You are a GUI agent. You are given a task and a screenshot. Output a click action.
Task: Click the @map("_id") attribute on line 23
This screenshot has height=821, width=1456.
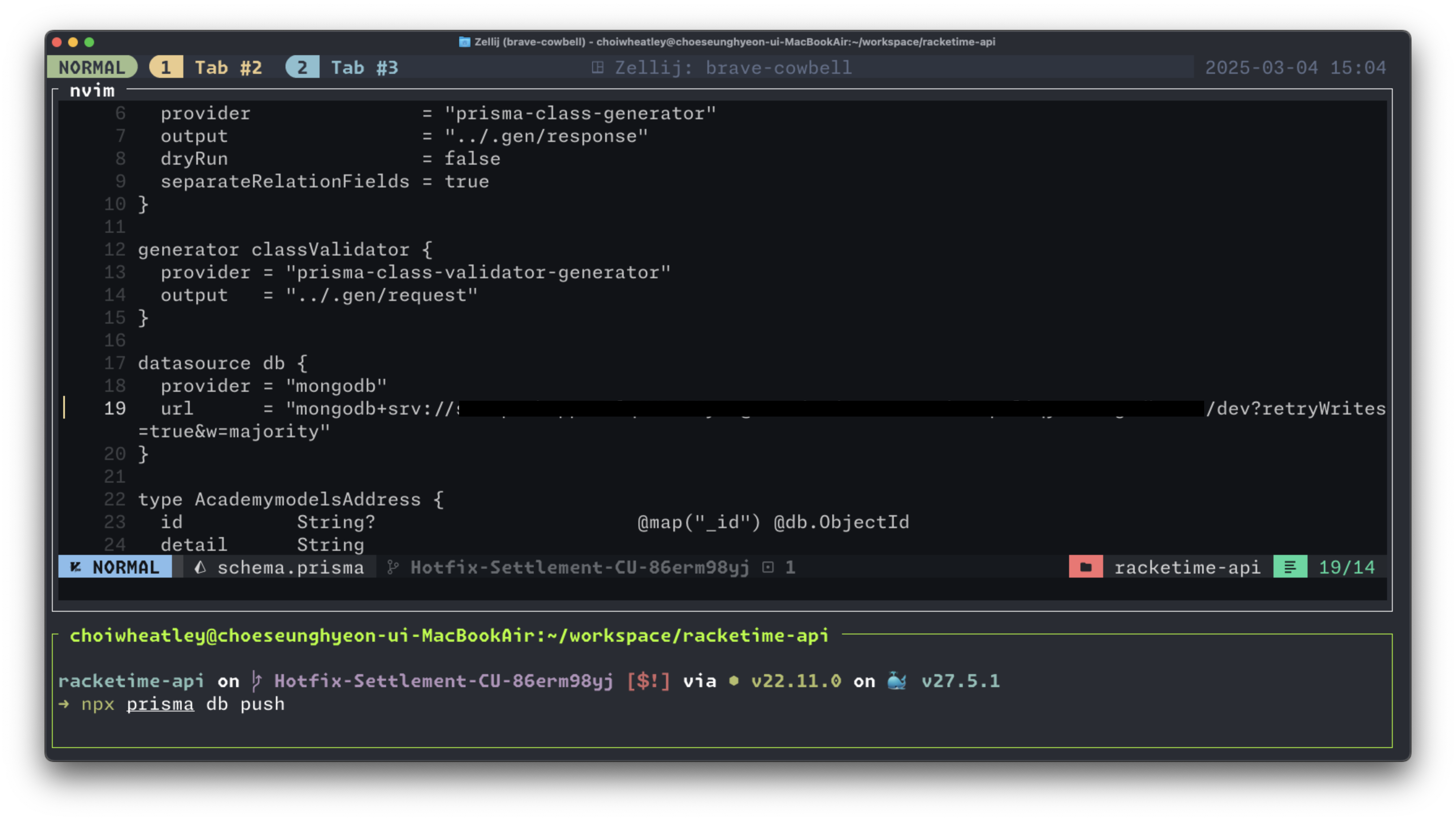(699, 522)
